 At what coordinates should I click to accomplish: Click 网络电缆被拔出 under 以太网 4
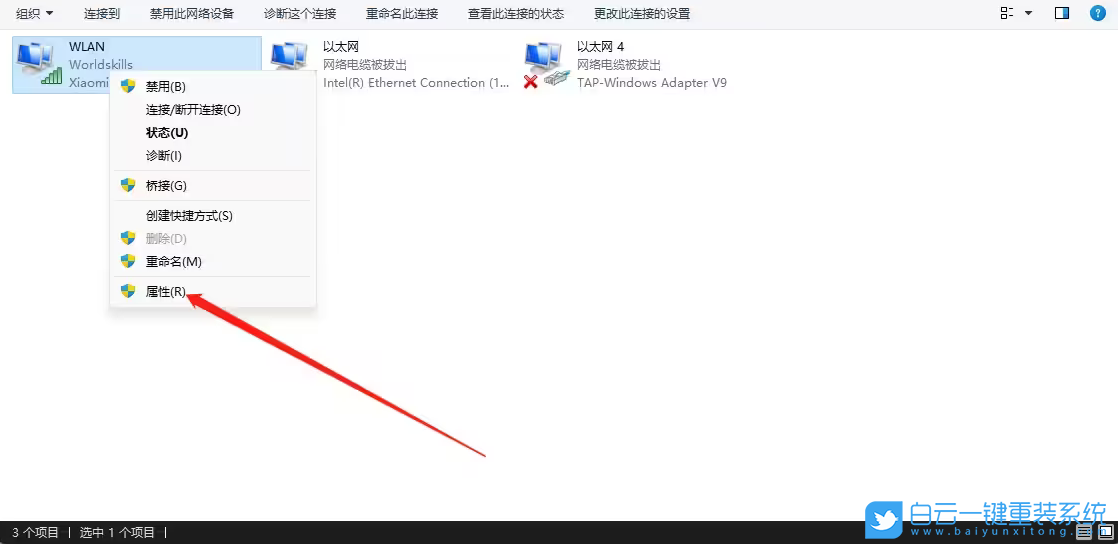click(x=619, y=65)
